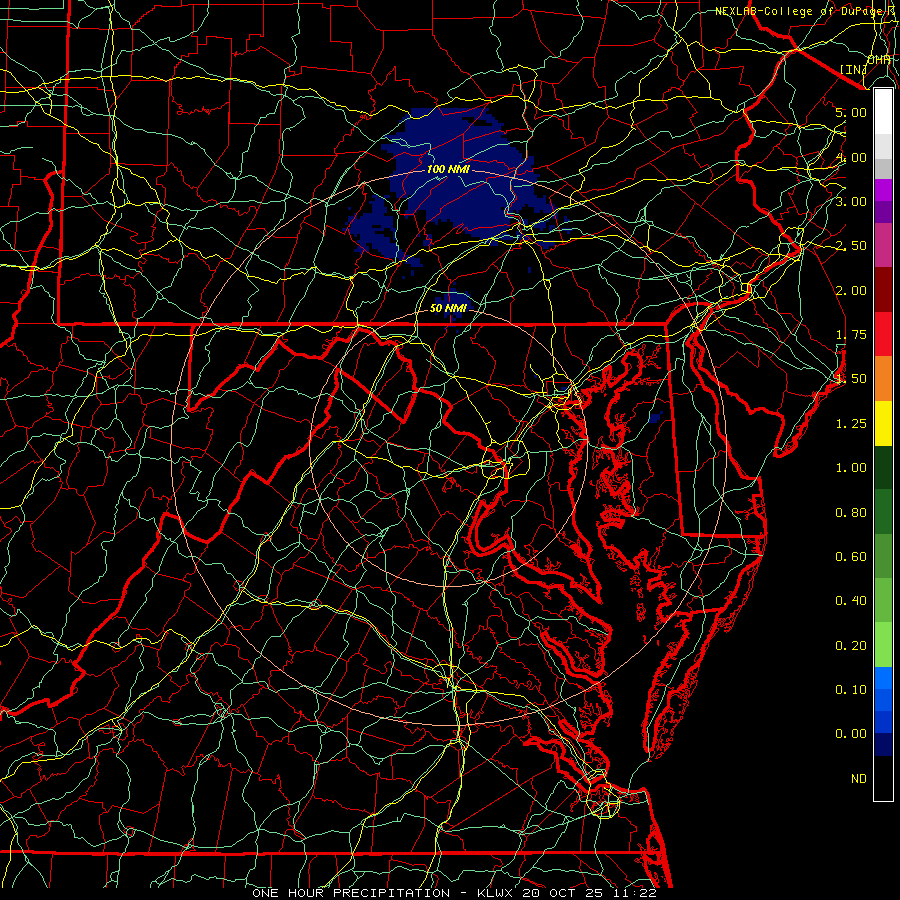Pick the orange 1.50 legend swatch
The height and width of the screenshot is (900, 900).
click(x=883, y=378)
